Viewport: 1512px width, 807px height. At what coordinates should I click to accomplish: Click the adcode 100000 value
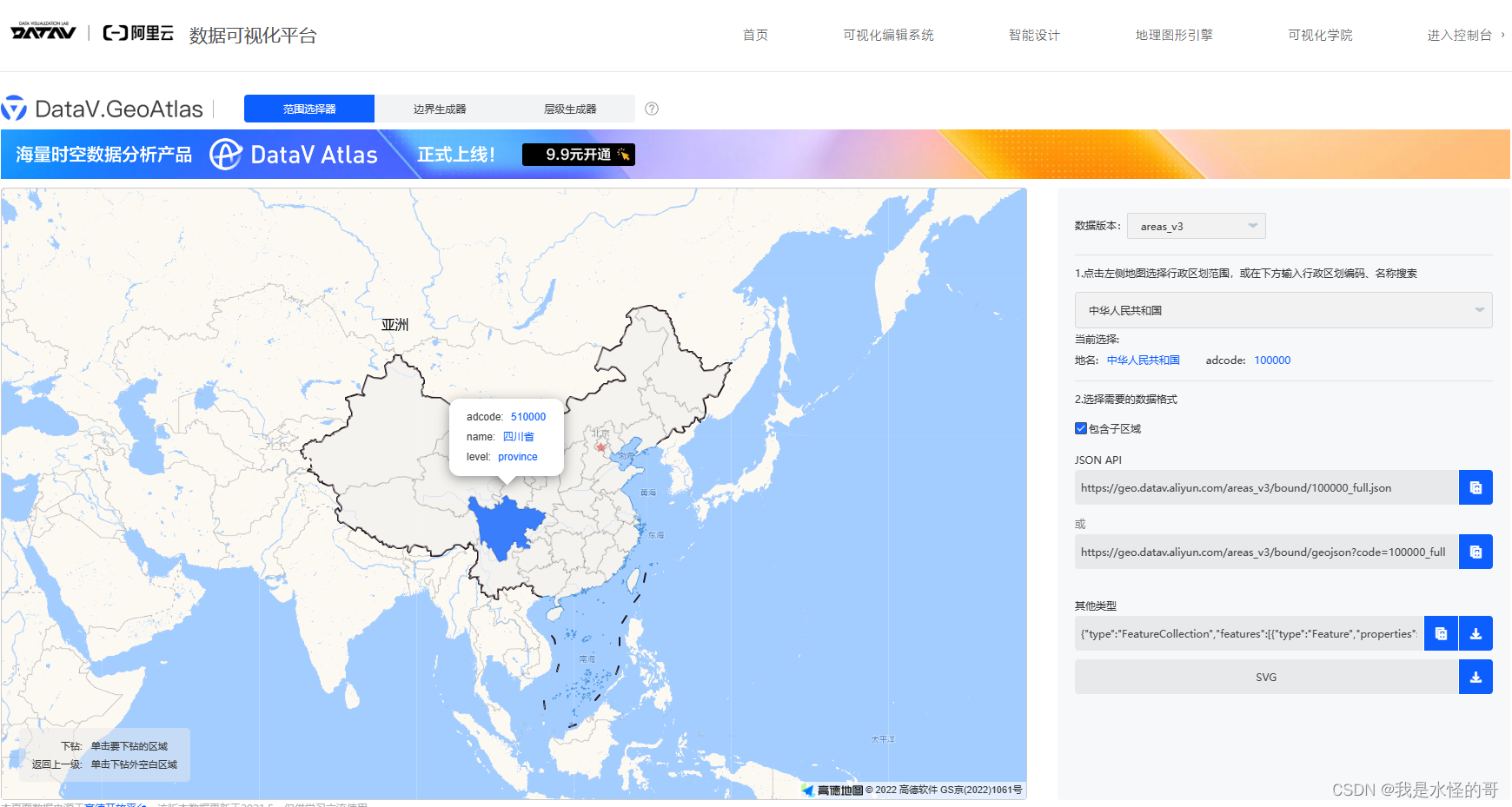pyautogui.click(x=1272, y=360)
